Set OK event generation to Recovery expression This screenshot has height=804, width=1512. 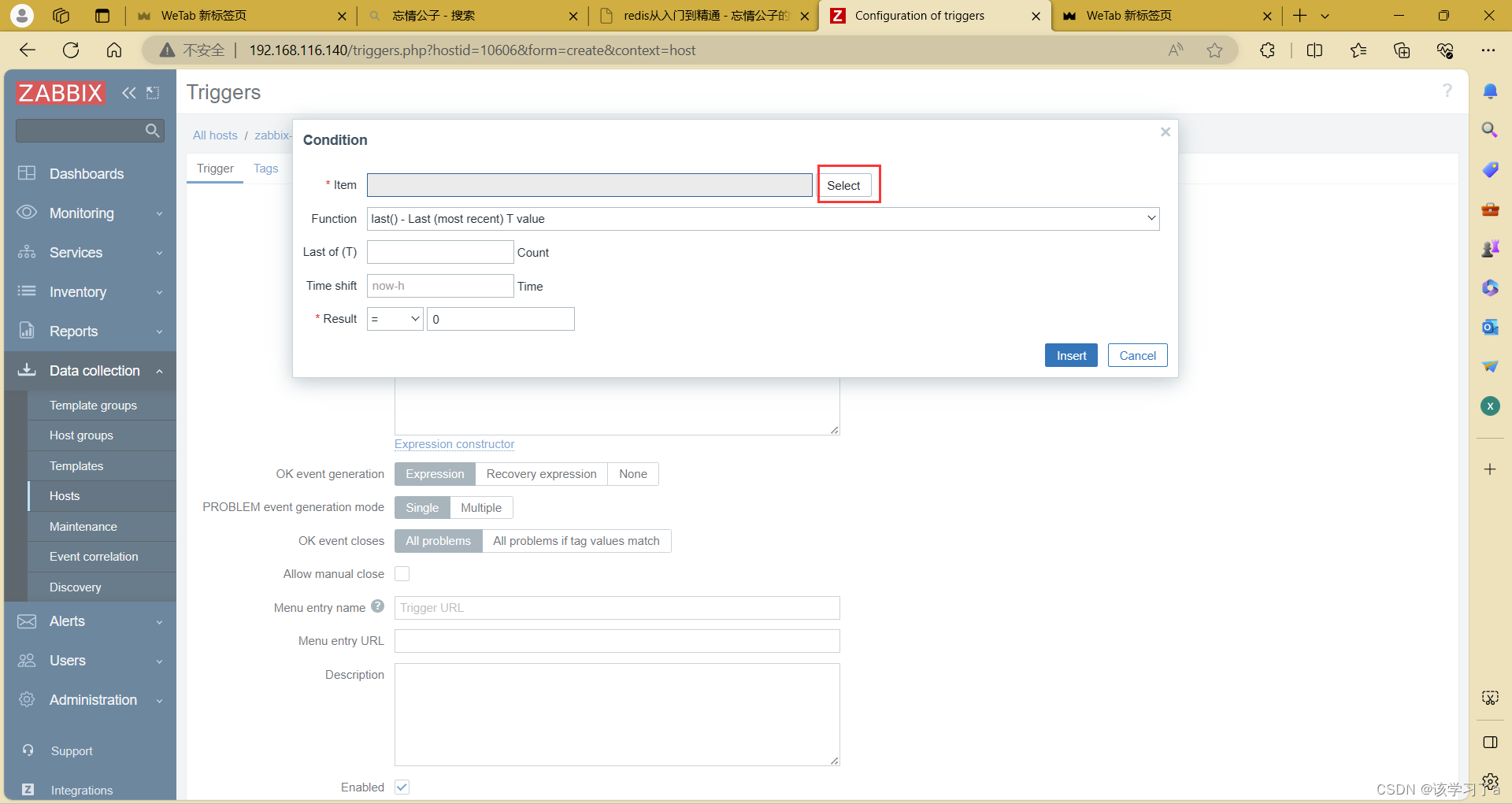541,474
